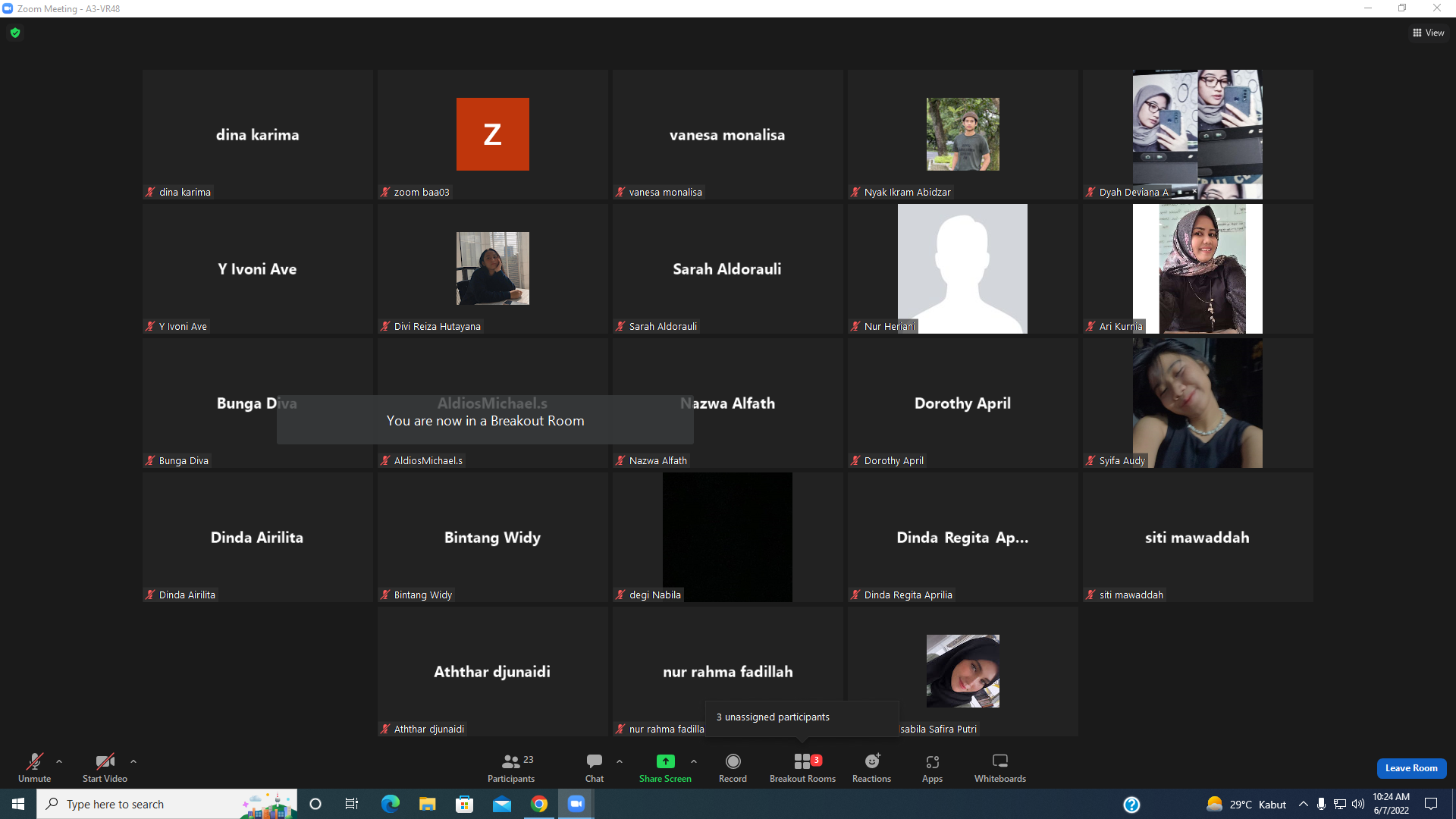Click the green encryption shield icon
This screenshot has height=819, width=1456.
(x=15, y=33)
